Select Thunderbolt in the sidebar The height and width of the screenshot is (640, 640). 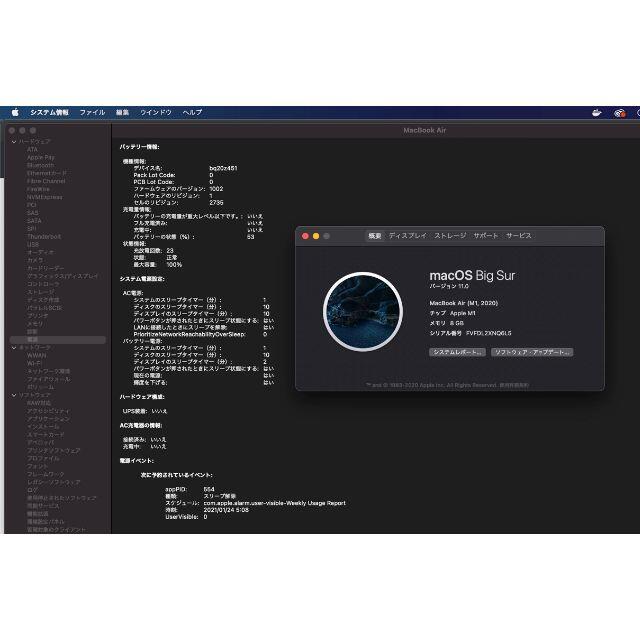(x=44, y=236)
